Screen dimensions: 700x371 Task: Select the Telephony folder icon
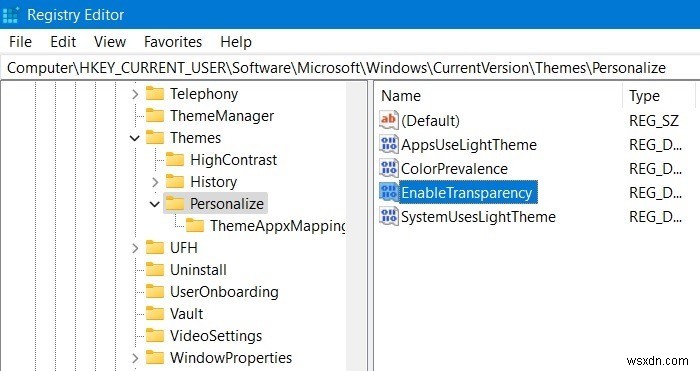tap(155, 94)
